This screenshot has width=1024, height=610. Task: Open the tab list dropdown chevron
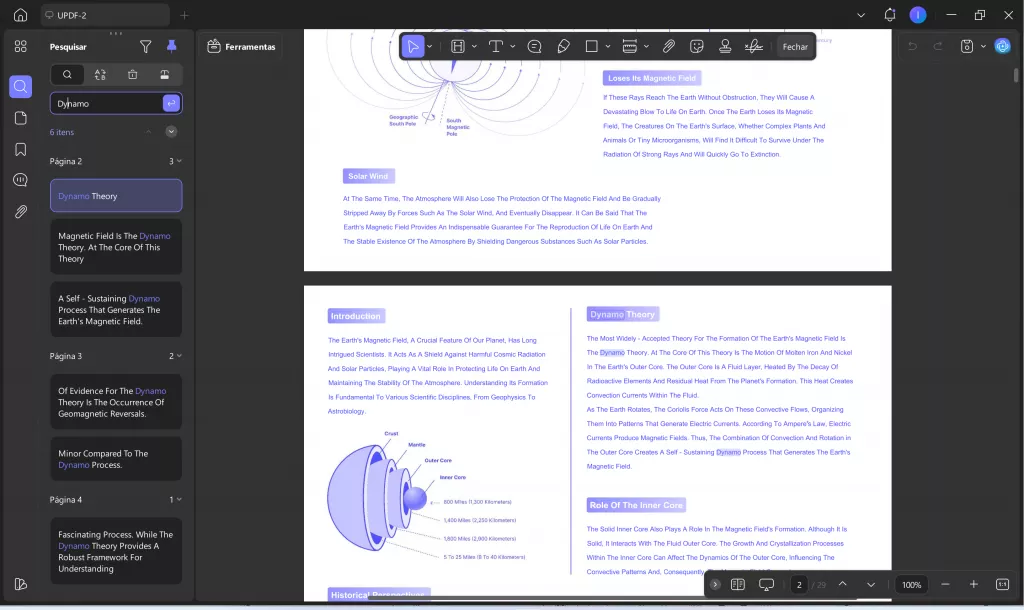click(x=861, y=15)
